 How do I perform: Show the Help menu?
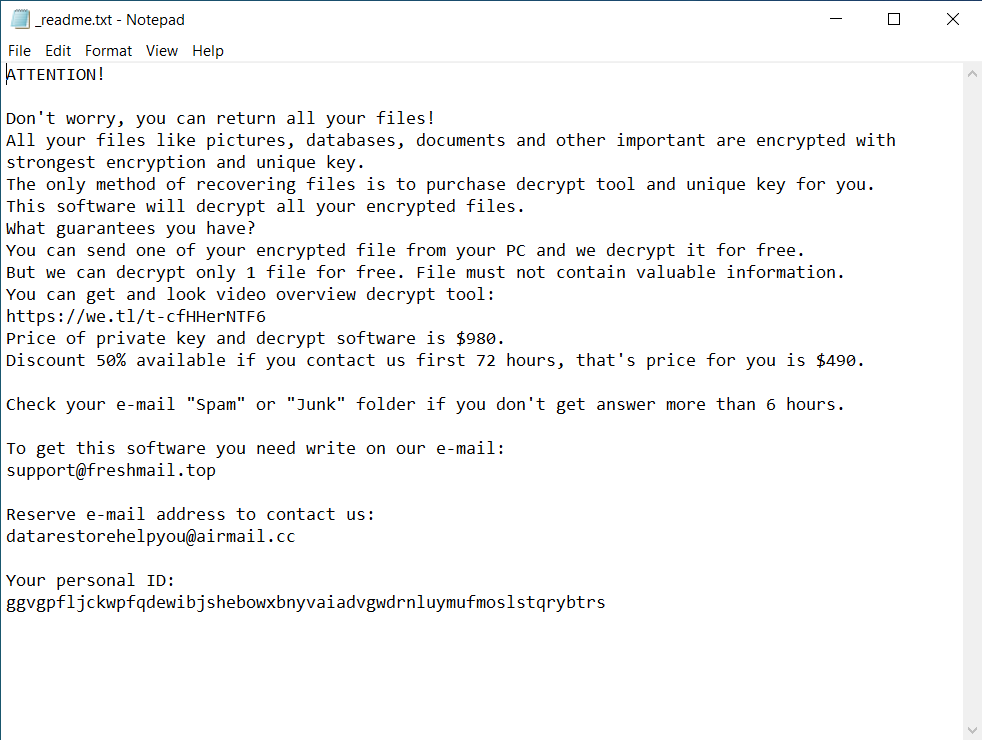pyautogui.click(x=208, y=51)
